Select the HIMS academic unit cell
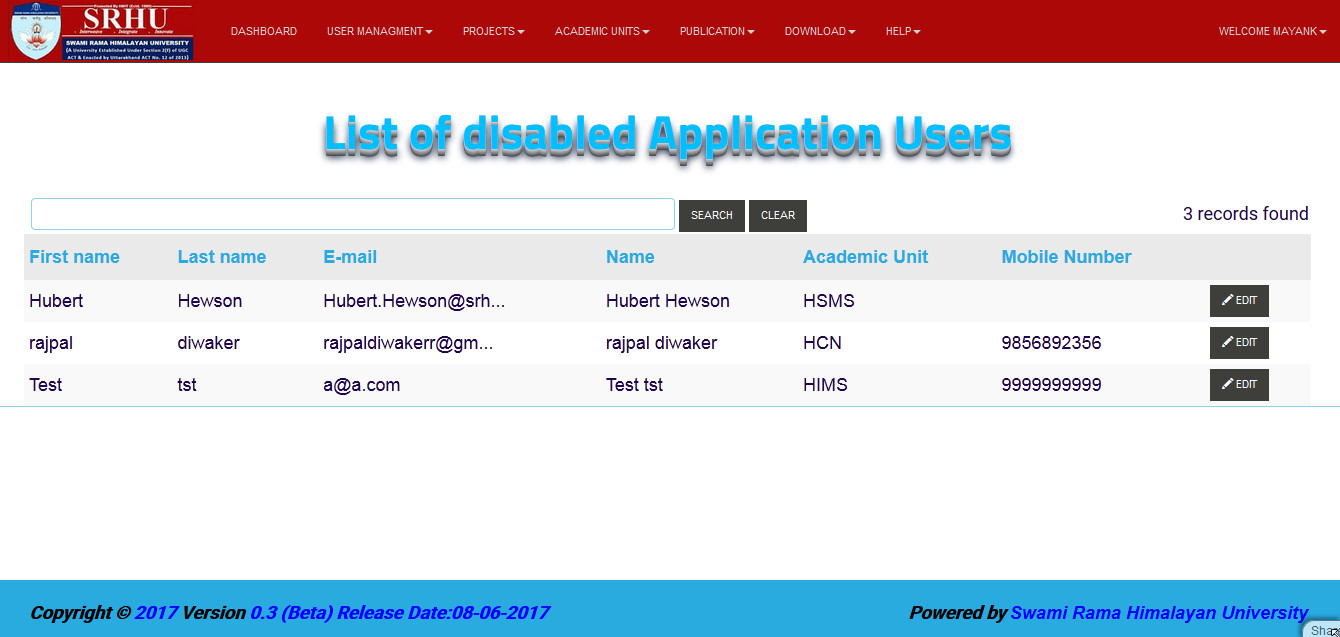The width and height of the screenshot is (1340, 637). coord(825,385)
